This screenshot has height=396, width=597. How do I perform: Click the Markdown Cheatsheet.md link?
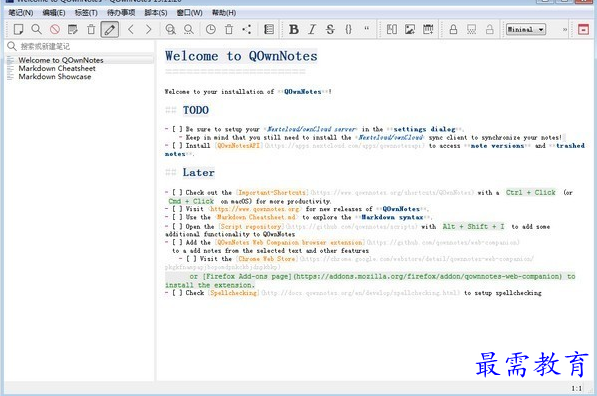point(256,217)
